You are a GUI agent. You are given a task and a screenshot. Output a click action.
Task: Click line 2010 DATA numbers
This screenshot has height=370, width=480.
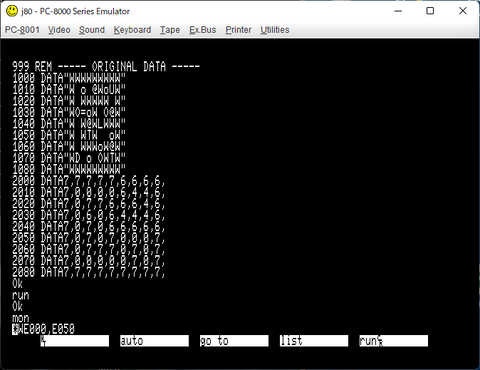[89, 192]
